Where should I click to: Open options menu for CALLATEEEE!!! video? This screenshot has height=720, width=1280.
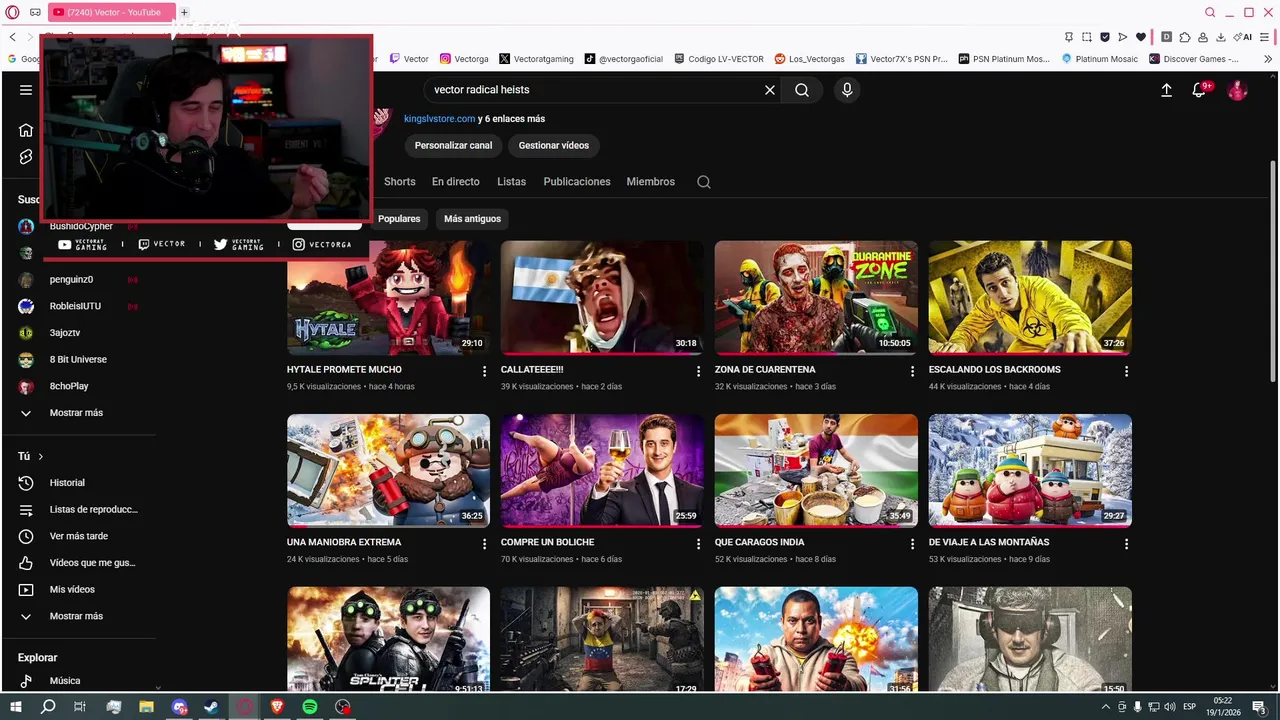pos(699,371)
